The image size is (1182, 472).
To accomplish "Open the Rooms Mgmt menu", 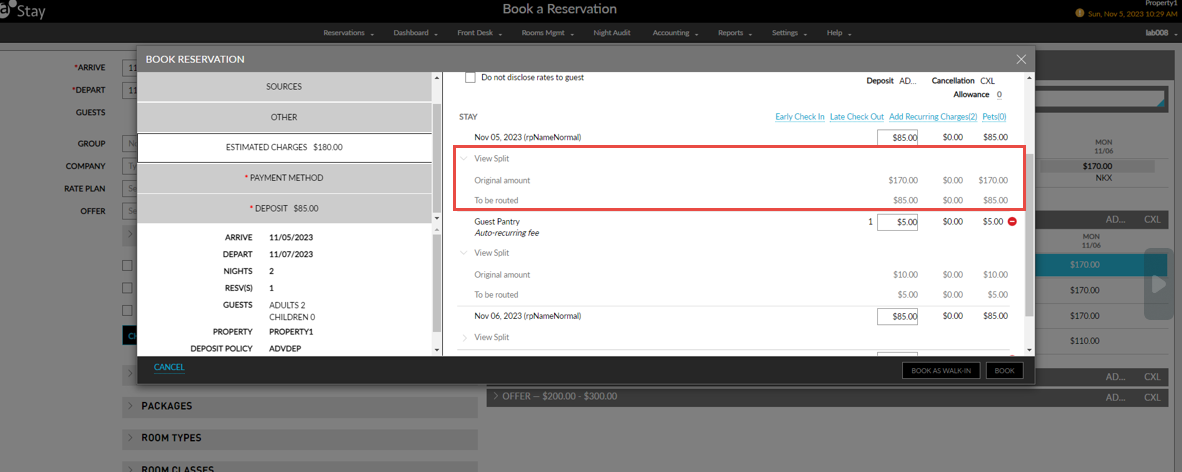I will click(x=547, y=33).
